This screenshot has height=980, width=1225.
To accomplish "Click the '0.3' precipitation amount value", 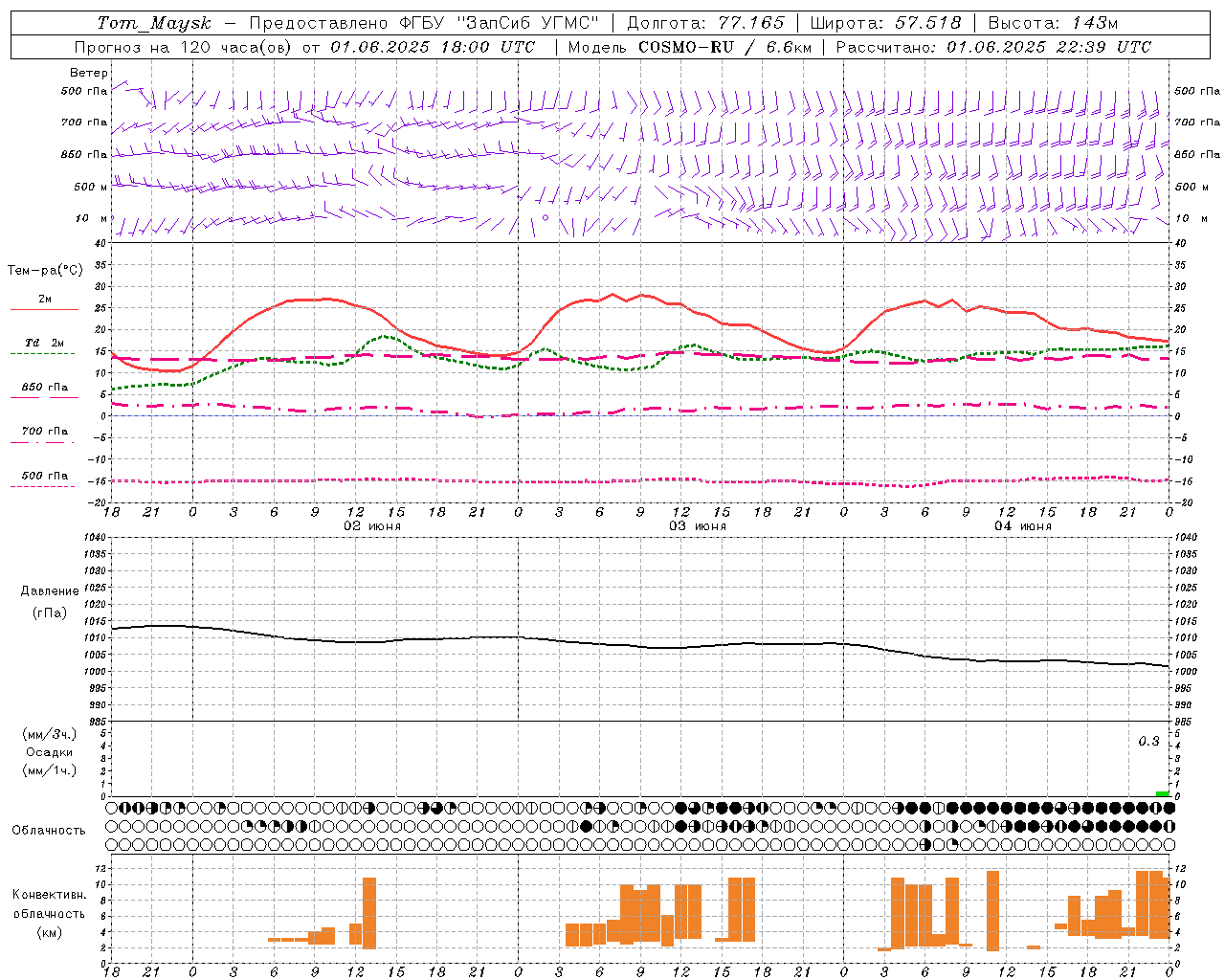I will point(1148,742).
